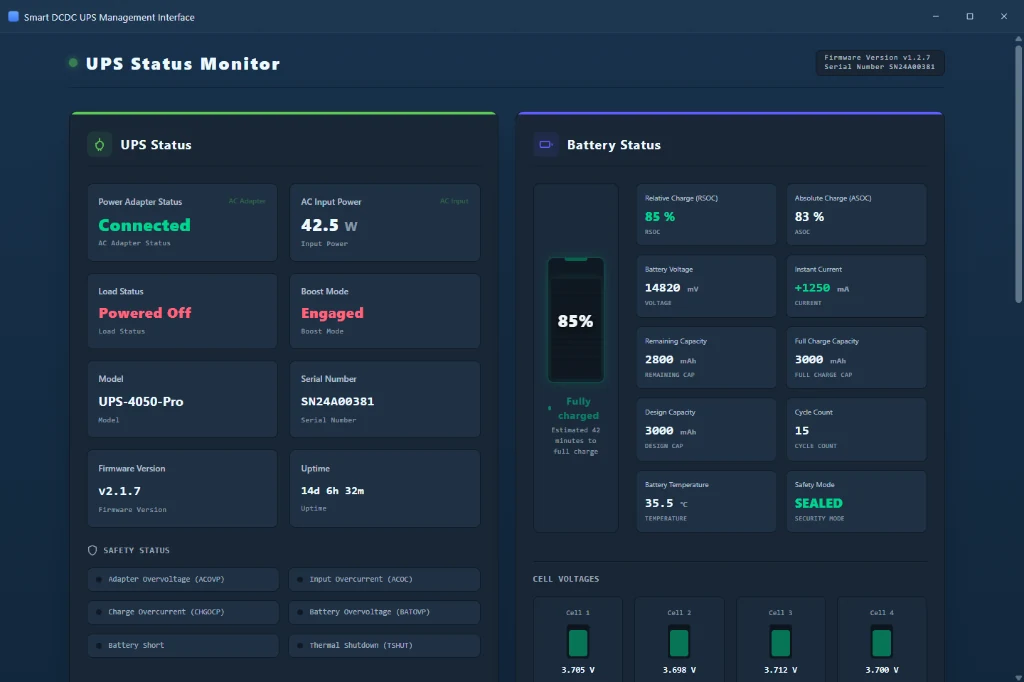Click the "35.5 °C" battery temperature value
This screenshot has width=1024, height=682.
(x=666, y=504)
